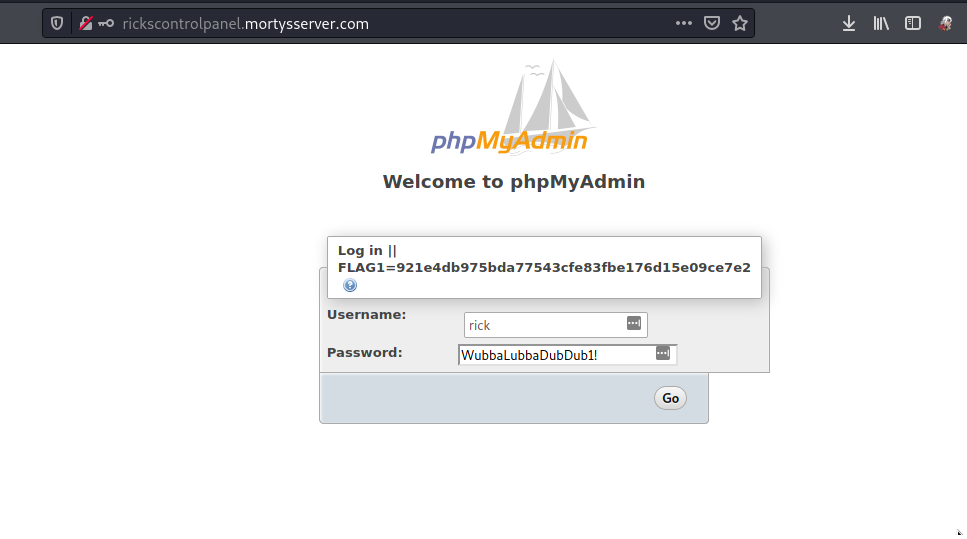Click the extension avatar icon in toolbar

(945, 23)
